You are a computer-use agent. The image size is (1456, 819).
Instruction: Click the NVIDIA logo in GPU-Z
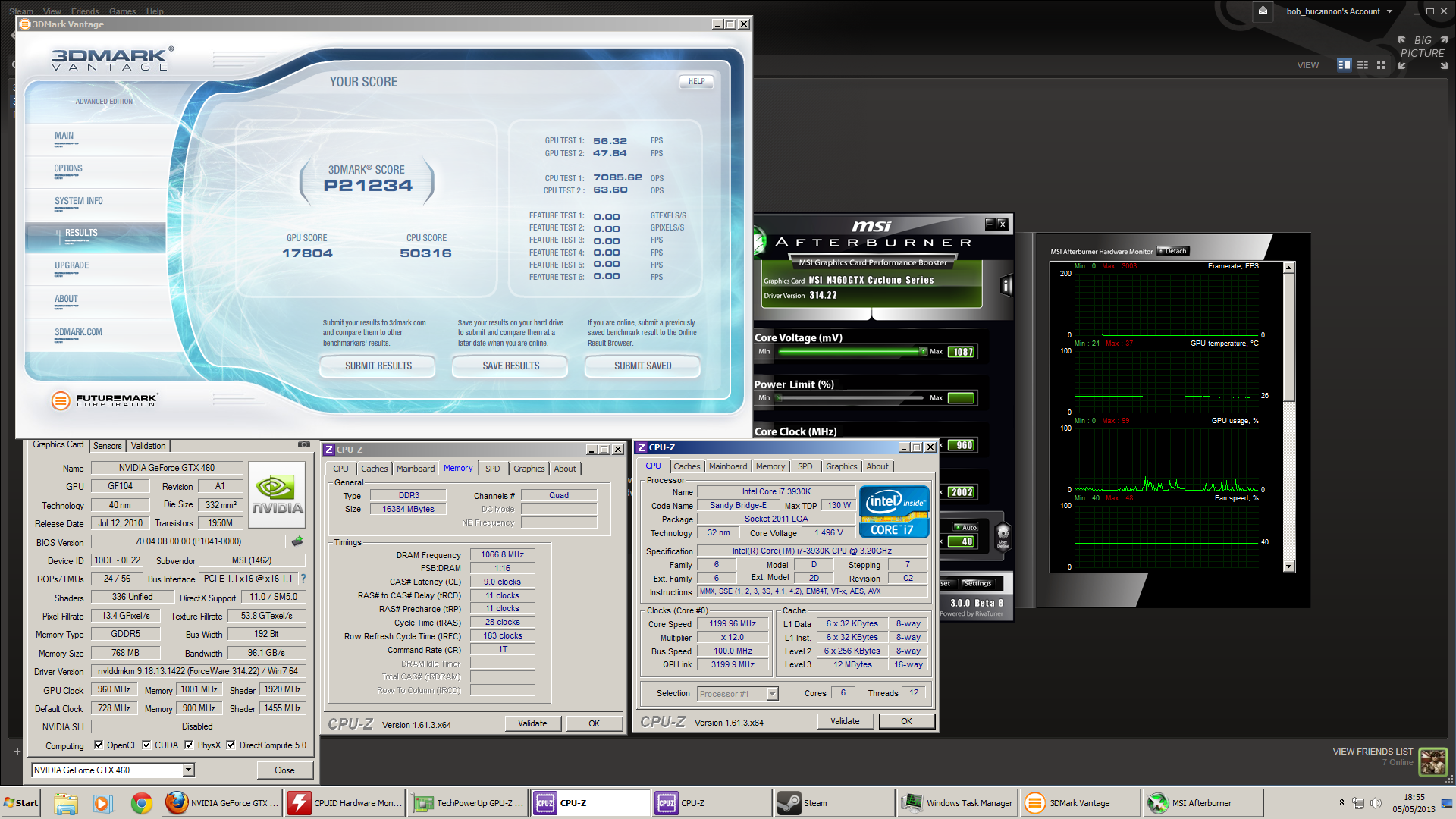click(x=277, y=494)
